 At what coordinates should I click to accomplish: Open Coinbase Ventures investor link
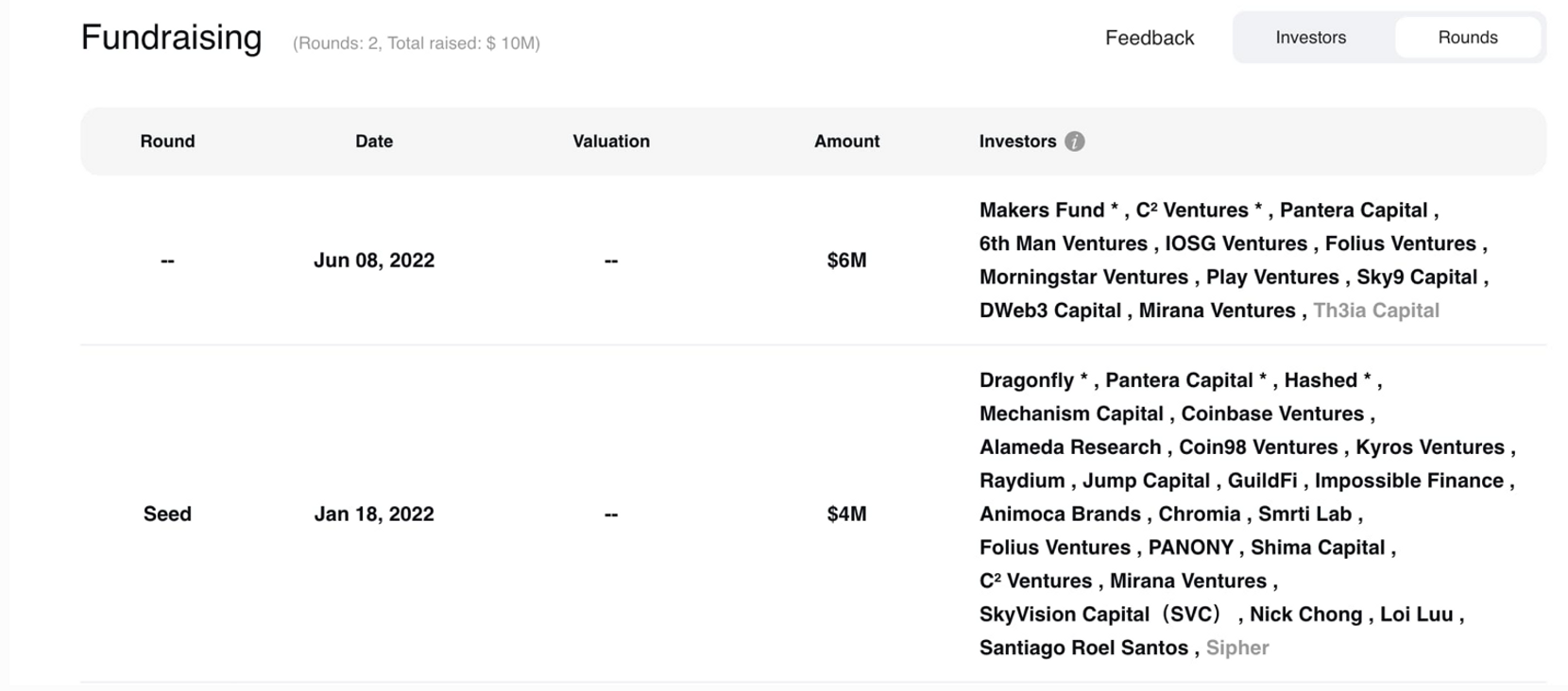tap(1272, 414)
